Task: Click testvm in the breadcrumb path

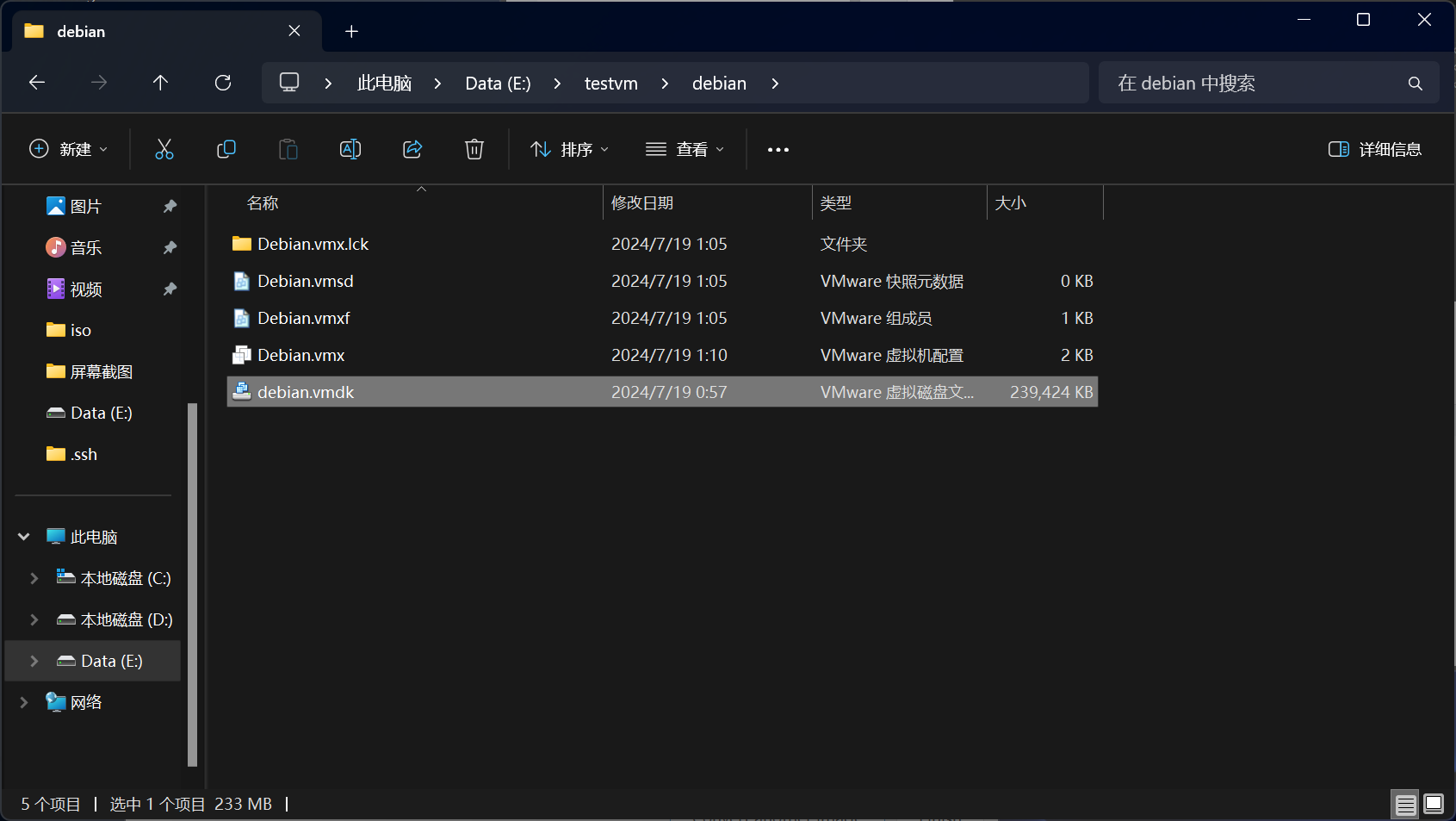Action: point(610,83)
